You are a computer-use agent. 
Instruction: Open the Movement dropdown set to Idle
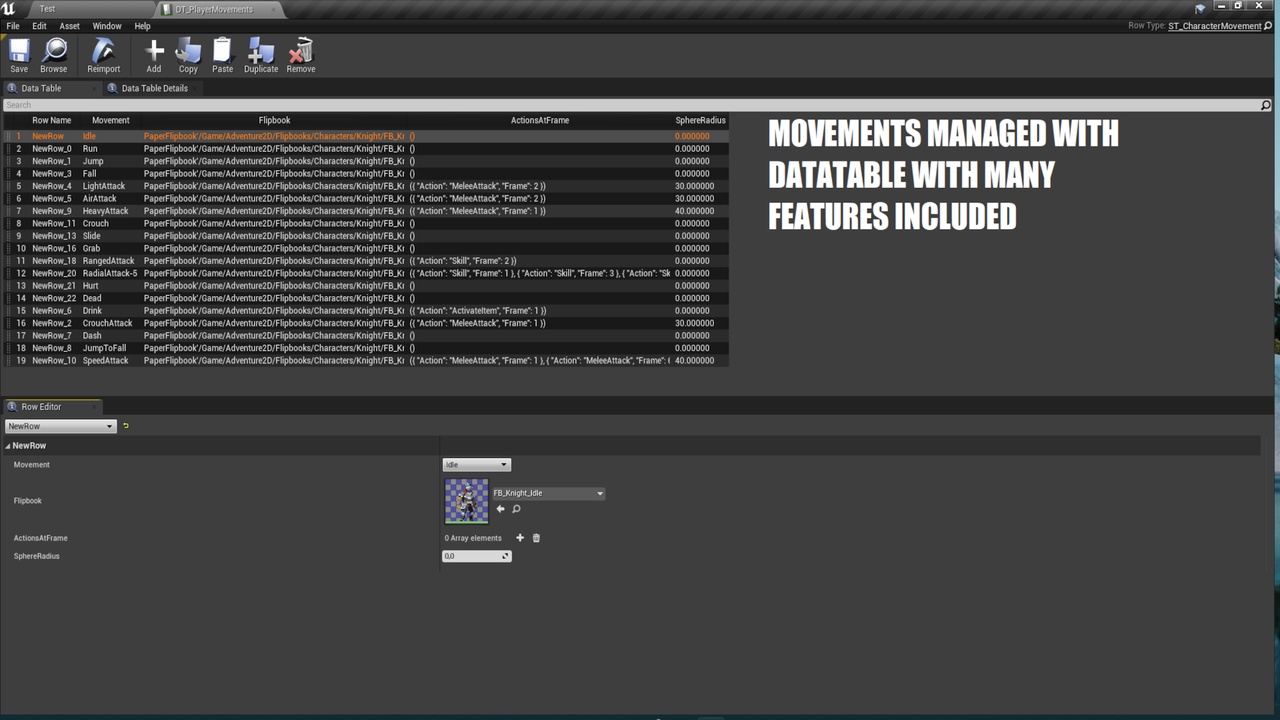coord(476,465)
